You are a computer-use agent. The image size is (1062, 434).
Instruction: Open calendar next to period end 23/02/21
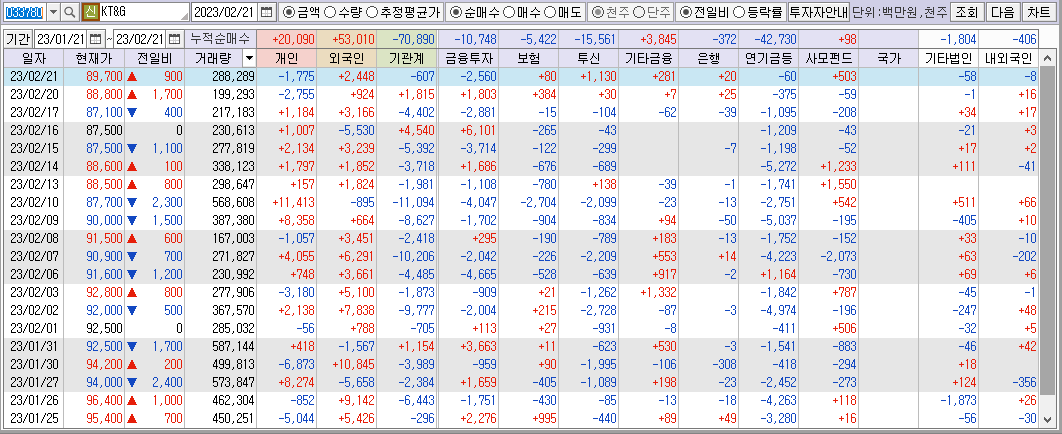pyautogui.click(x=175, y=39)
